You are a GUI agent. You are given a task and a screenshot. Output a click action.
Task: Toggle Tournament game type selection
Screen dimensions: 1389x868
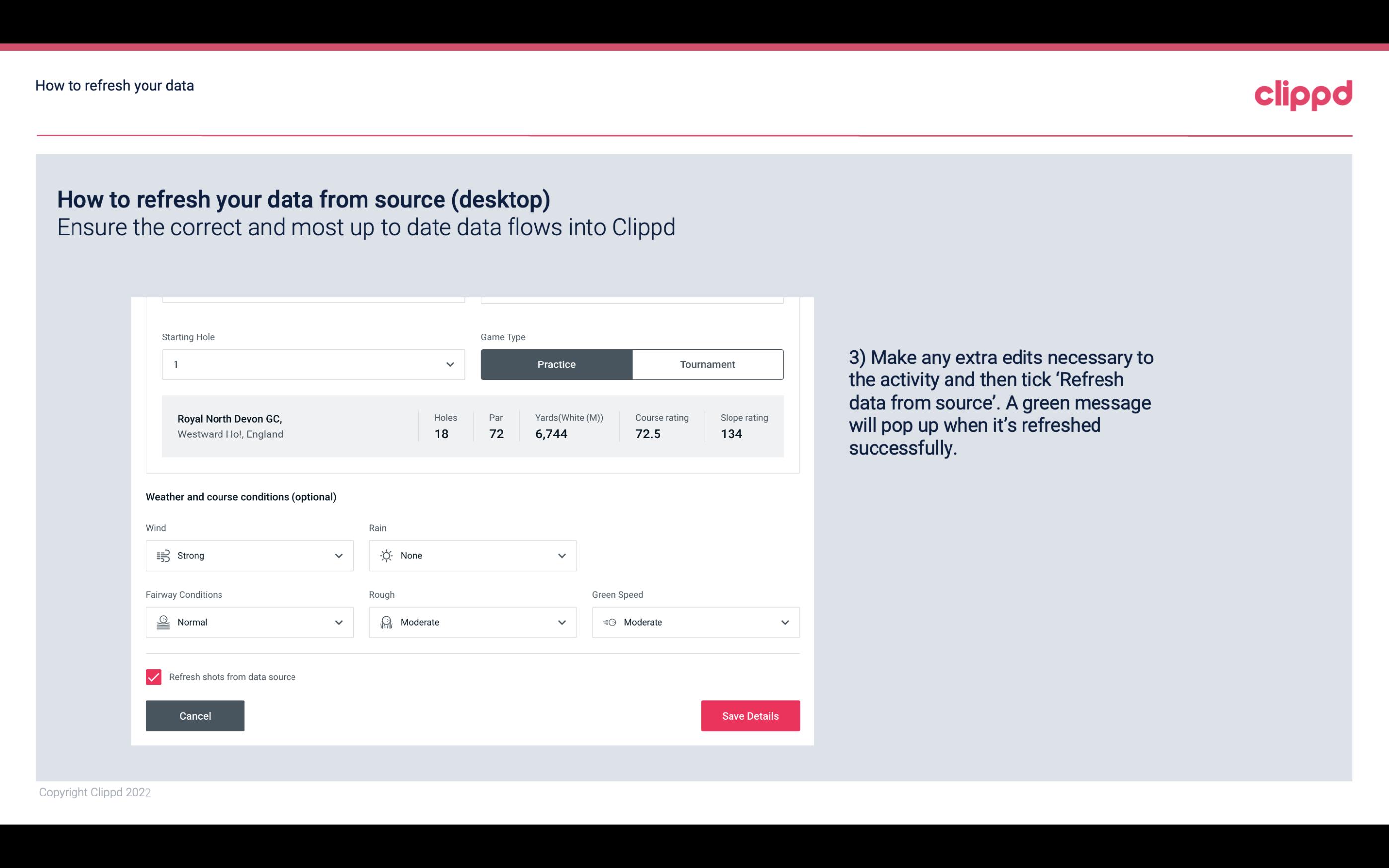coord(707,364)
